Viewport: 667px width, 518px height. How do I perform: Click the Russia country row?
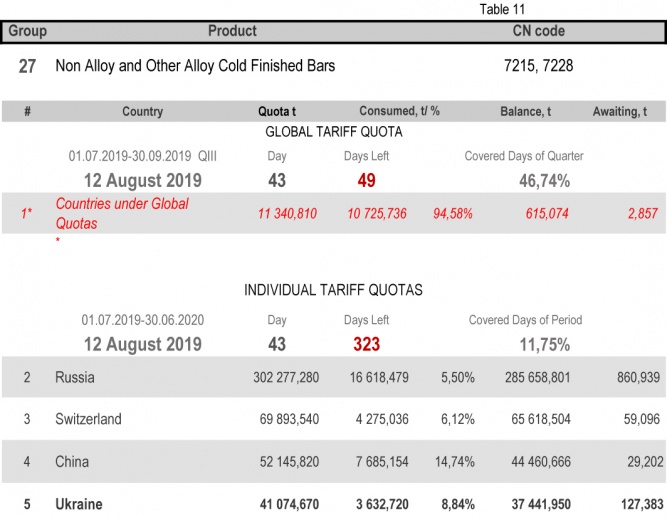click(76, 378)
